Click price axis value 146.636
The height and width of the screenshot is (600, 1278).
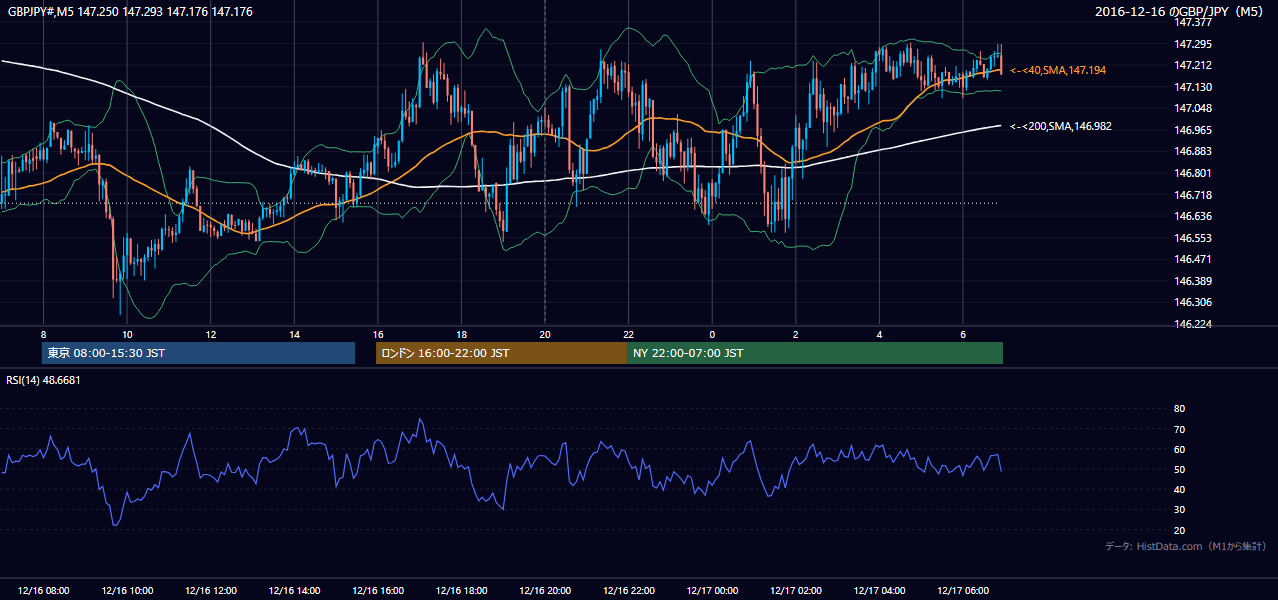(x=1193, y=216)
